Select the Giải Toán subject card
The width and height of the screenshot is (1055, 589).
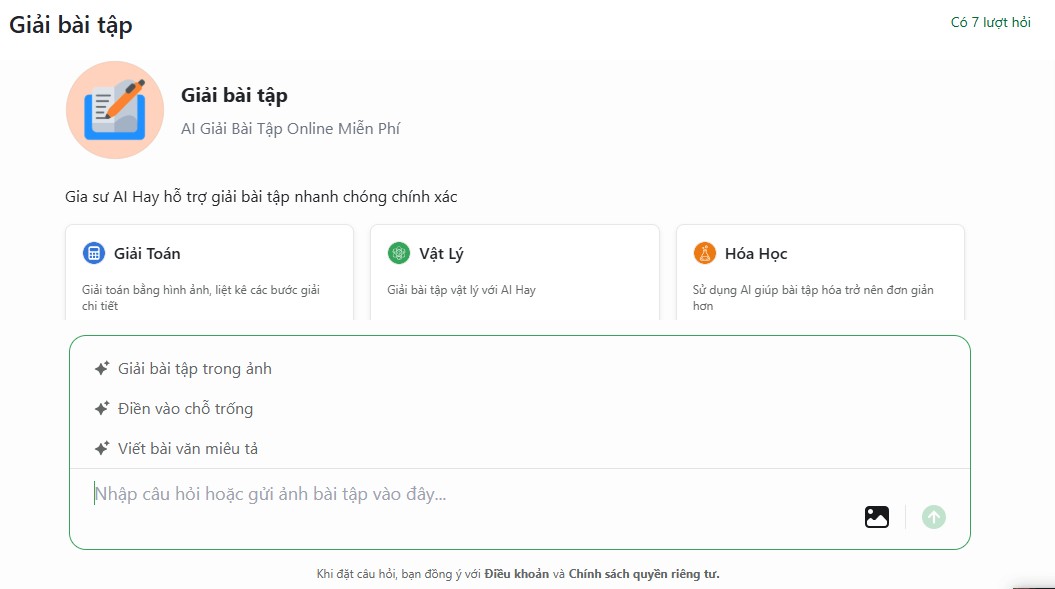208,272
